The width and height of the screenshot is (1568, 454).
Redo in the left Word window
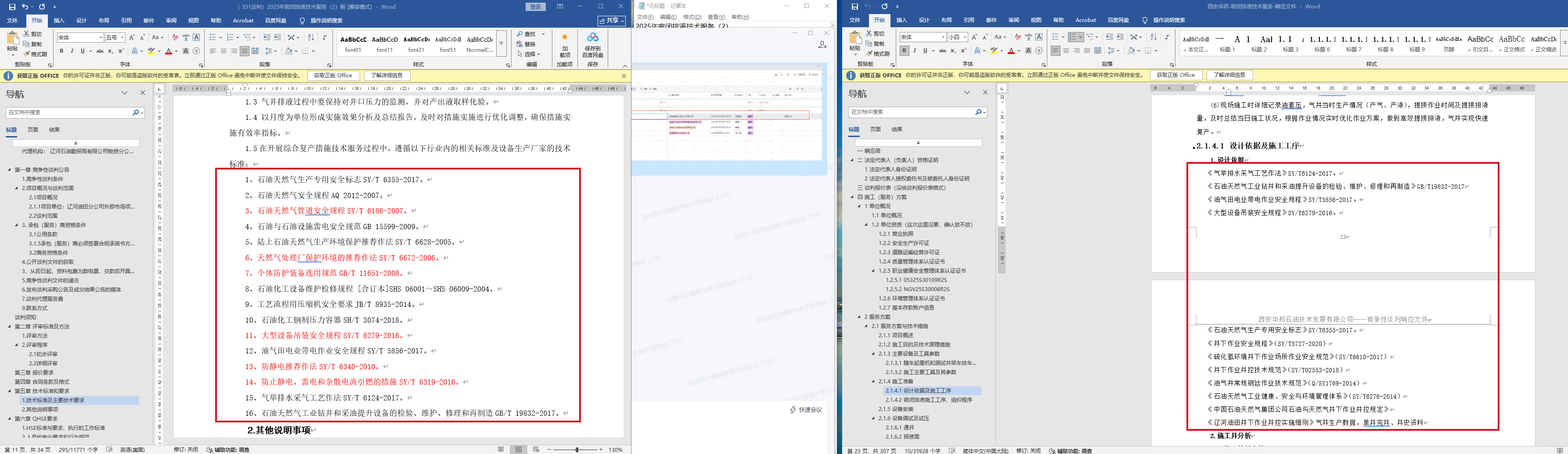[x=42, y=7]
